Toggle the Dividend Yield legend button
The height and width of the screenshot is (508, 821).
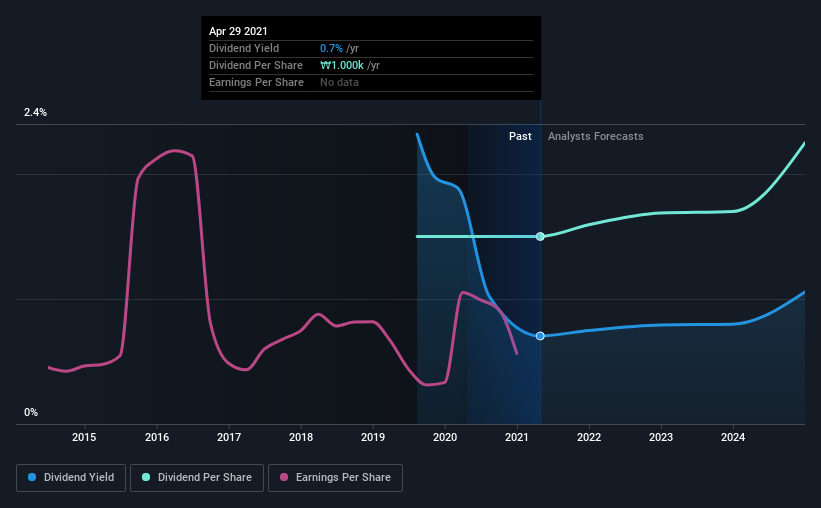coord(71,478)
